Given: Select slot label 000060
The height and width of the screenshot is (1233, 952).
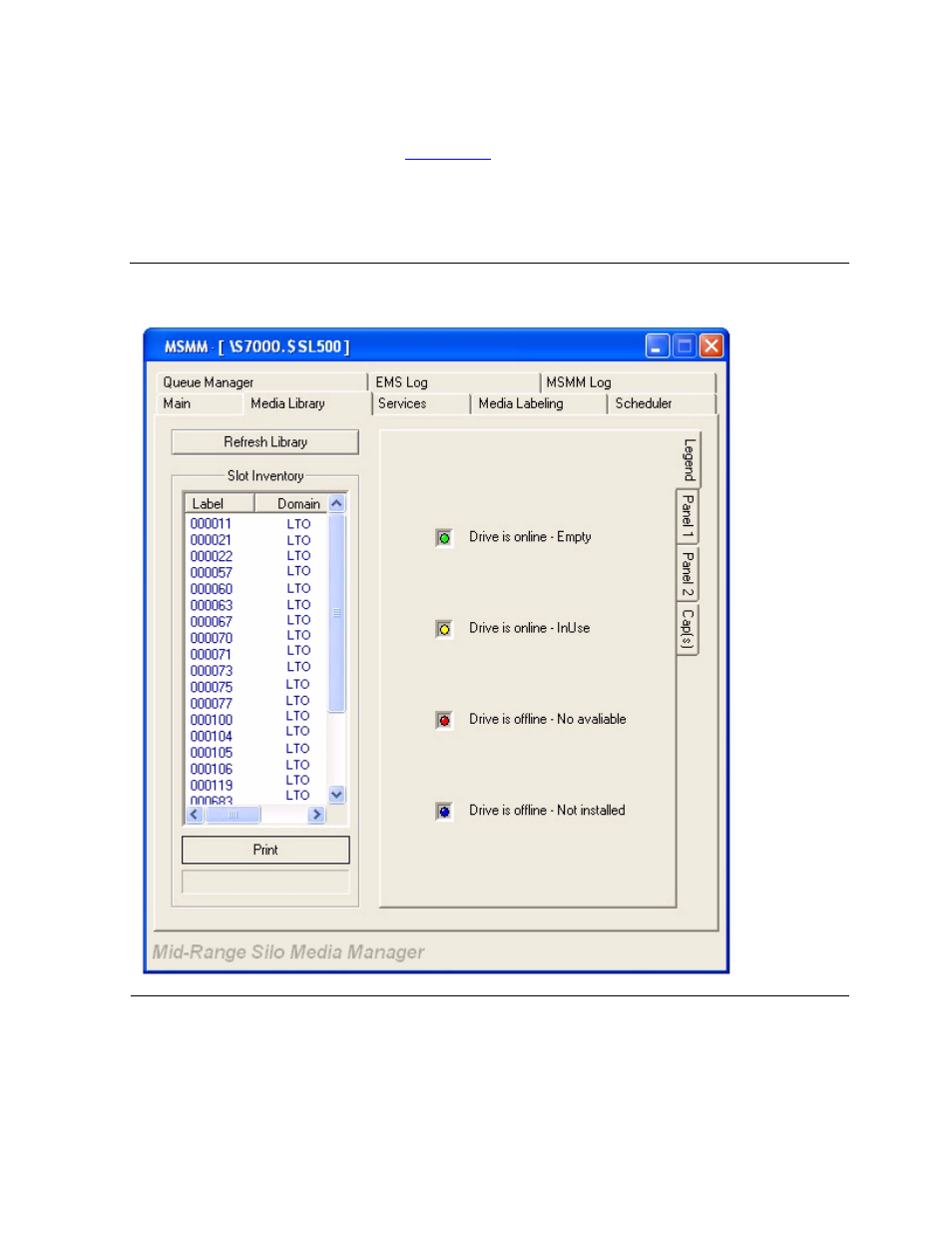Looking at the screenshot, I should (x=211, y=589).
